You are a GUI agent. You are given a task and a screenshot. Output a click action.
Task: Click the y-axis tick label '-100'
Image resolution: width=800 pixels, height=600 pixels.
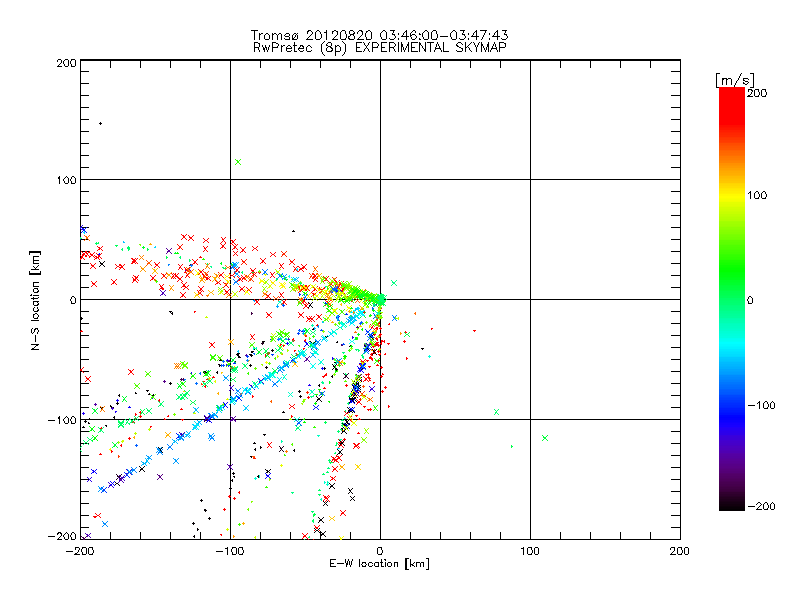pyautogui.click(x=62, y=420)
